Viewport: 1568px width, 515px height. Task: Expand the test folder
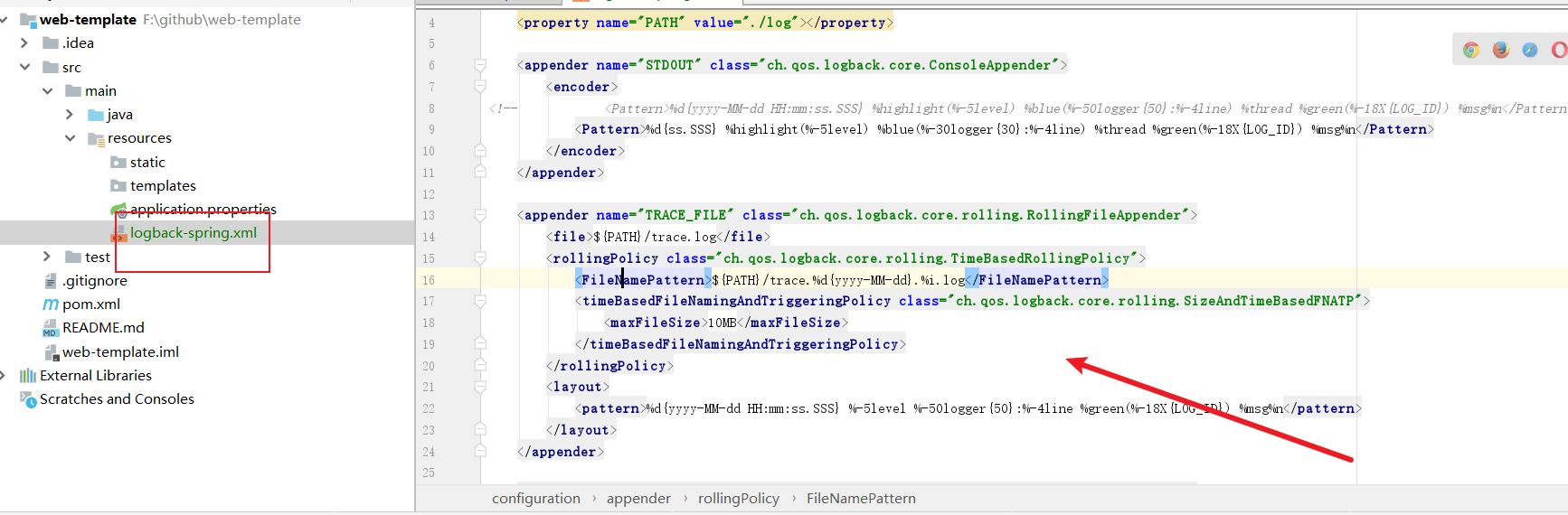click(47, 257)
